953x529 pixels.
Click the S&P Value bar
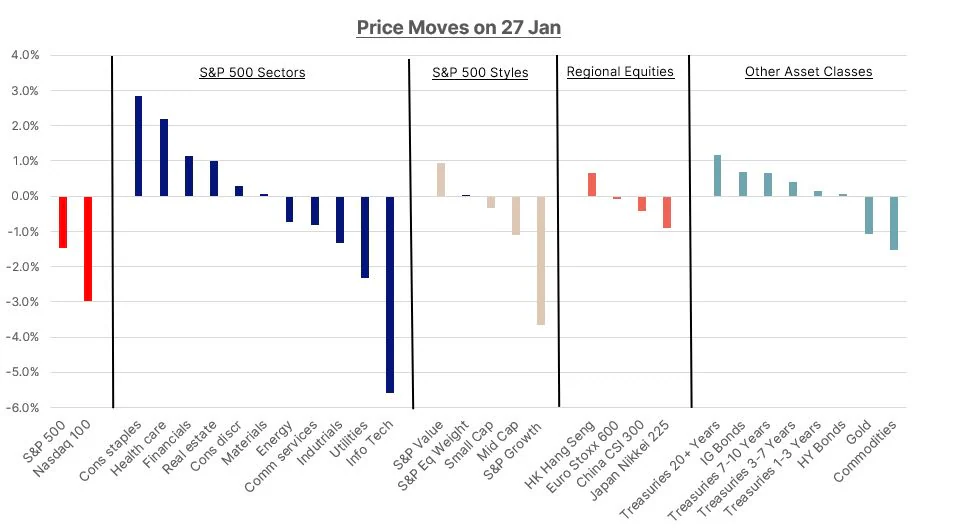point(441,180)
